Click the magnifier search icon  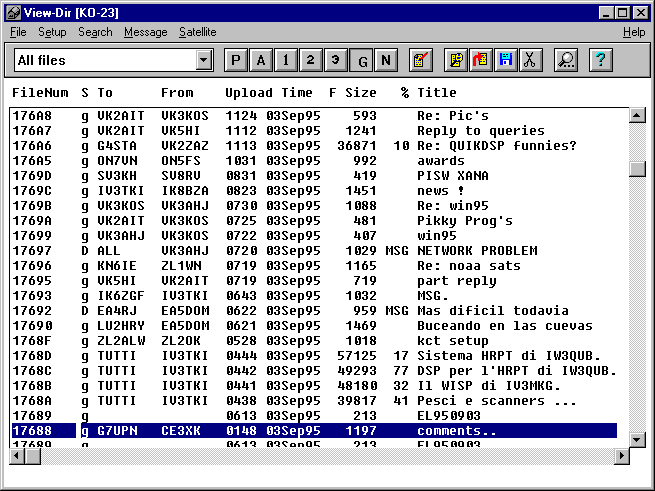(567, 60)
